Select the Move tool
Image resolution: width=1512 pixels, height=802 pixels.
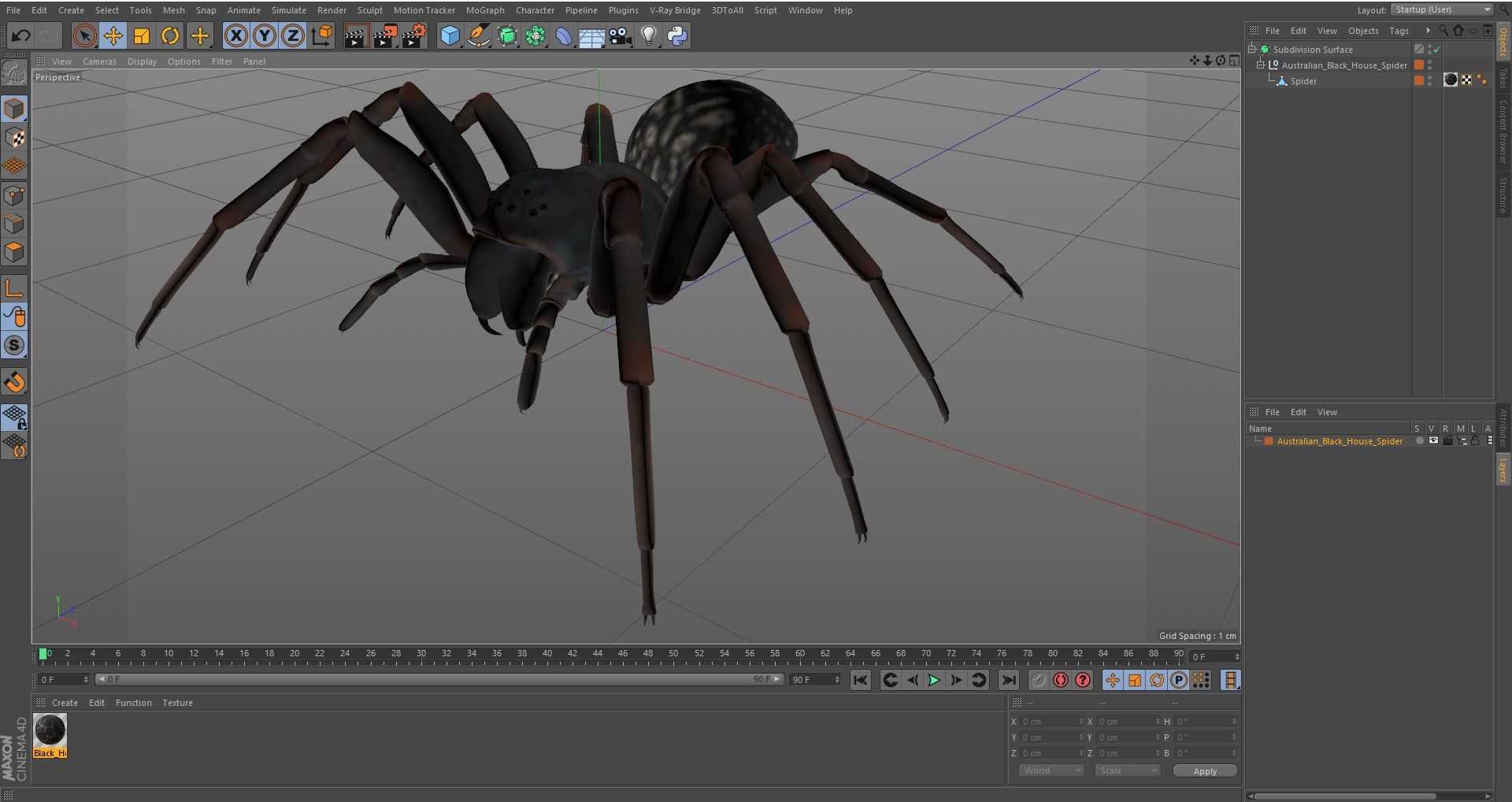[113, 35]
